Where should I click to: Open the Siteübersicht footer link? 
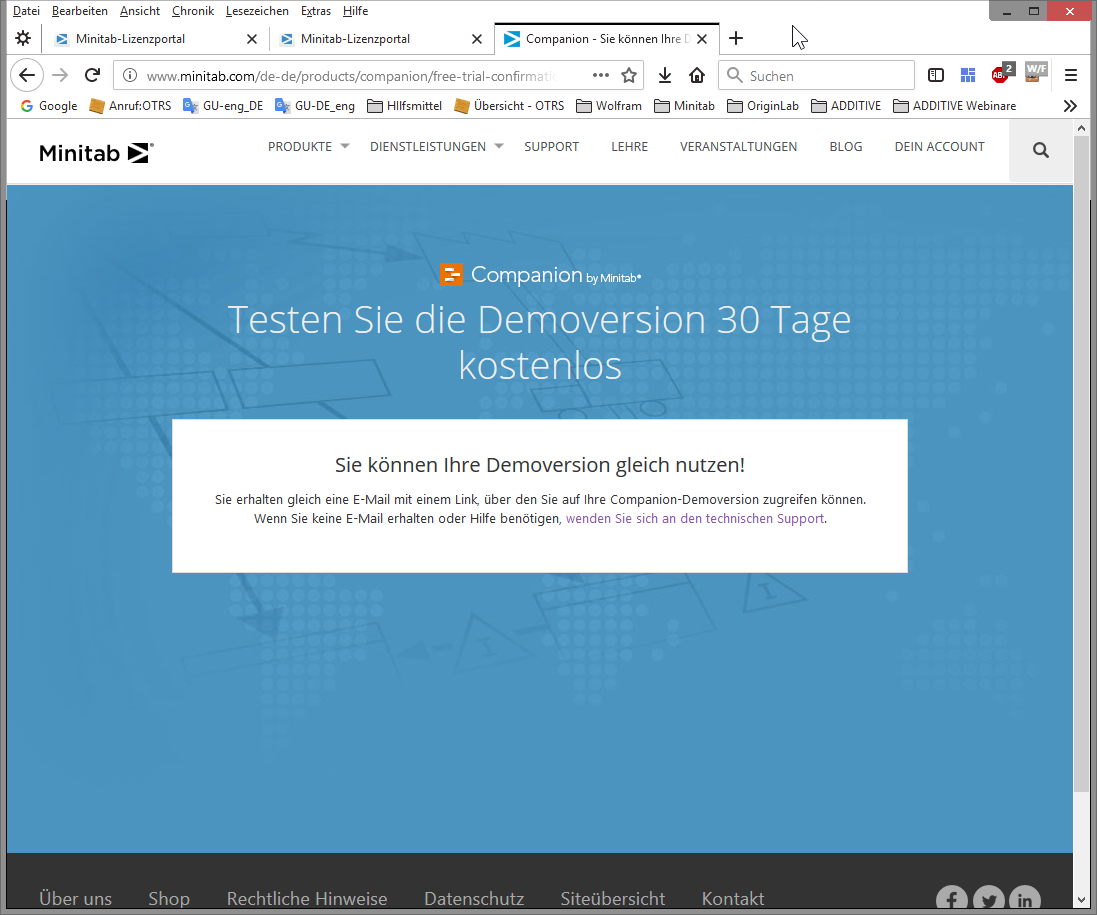click(x=613, y=899)
